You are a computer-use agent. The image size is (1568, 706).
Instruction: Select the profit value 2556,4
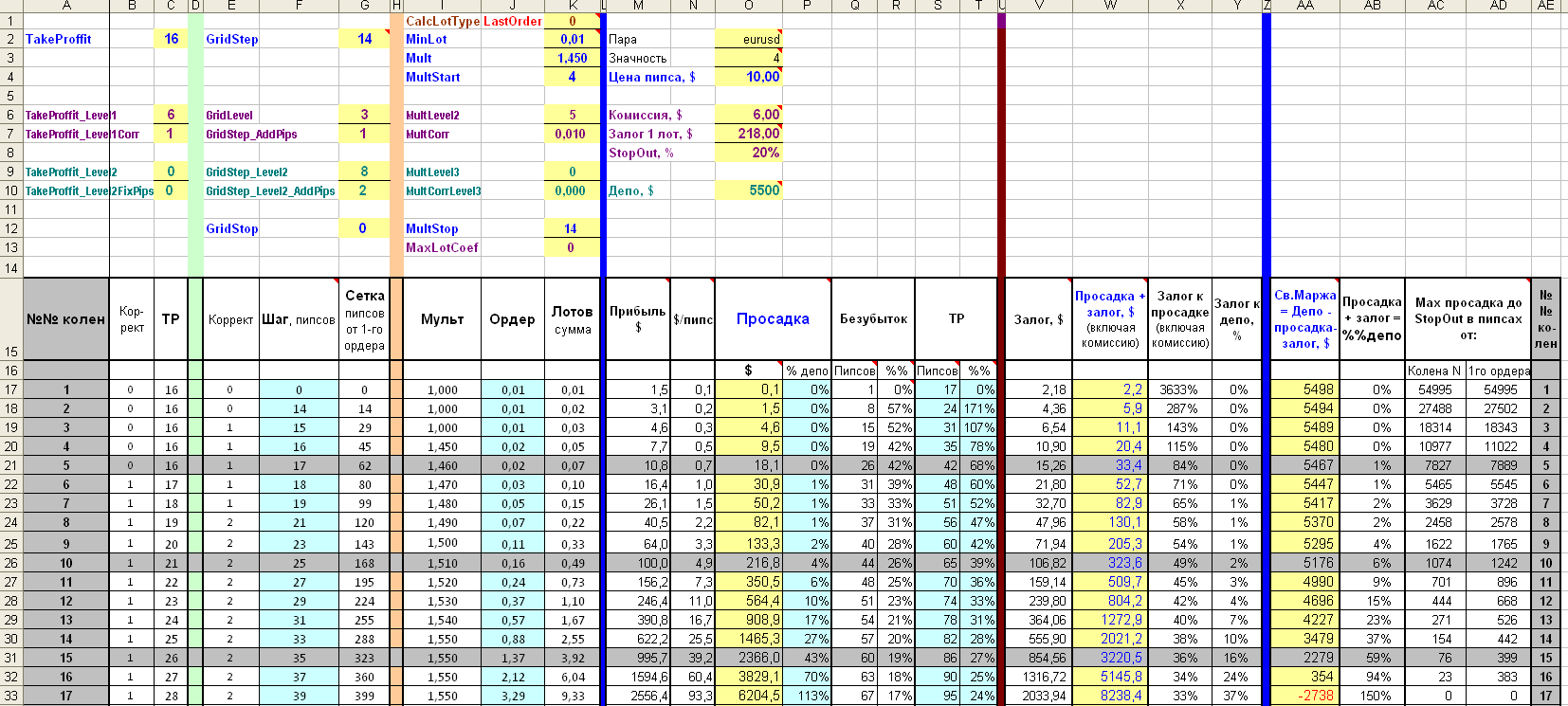tap(638, 696)
